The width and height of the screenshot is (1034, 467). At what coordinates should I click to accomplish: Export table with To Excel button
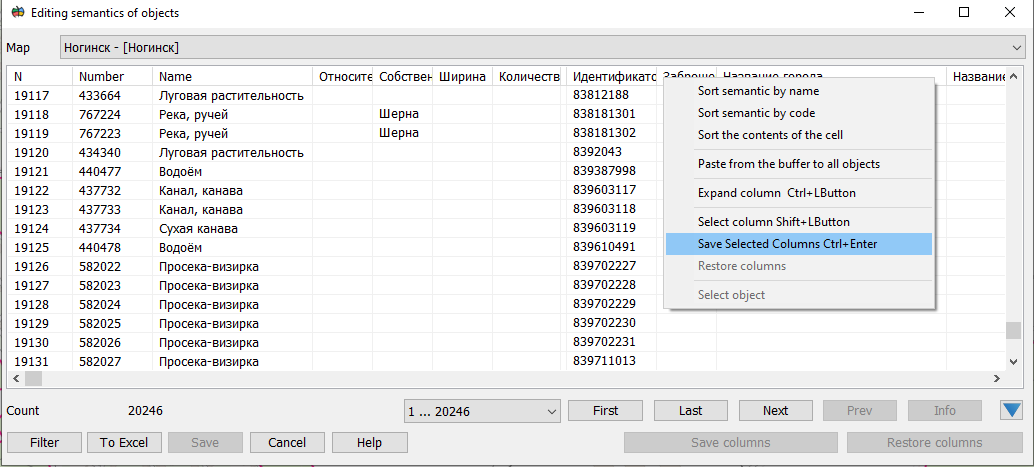point(124,442)
